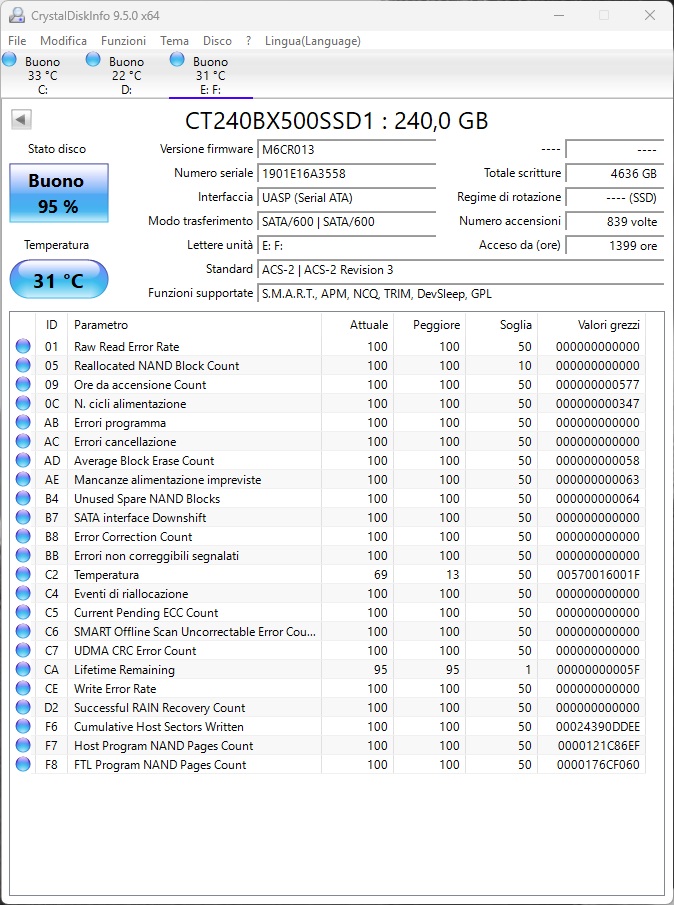Click the CrystalDiskInfo app icon in title bar
The width and height of the screenshot is (674, 905).
point(17,15)
